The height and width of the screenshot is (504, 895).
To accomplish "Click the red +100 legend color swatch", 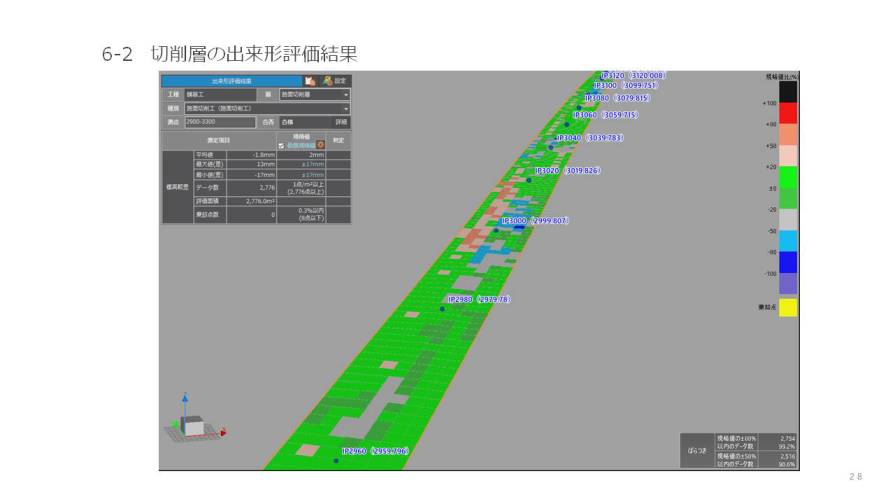I will coord(788,113).
